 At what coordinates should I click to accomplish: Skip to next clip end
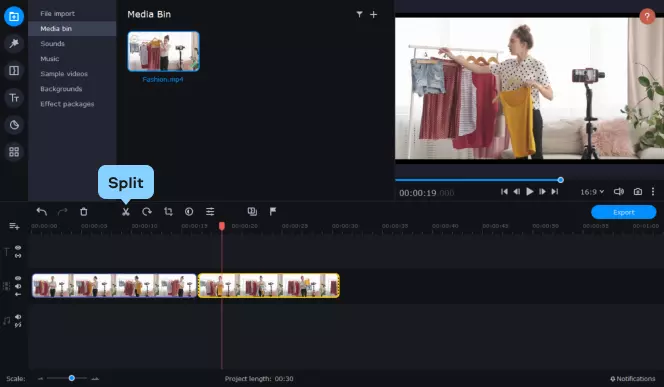[x=555, y=192]
